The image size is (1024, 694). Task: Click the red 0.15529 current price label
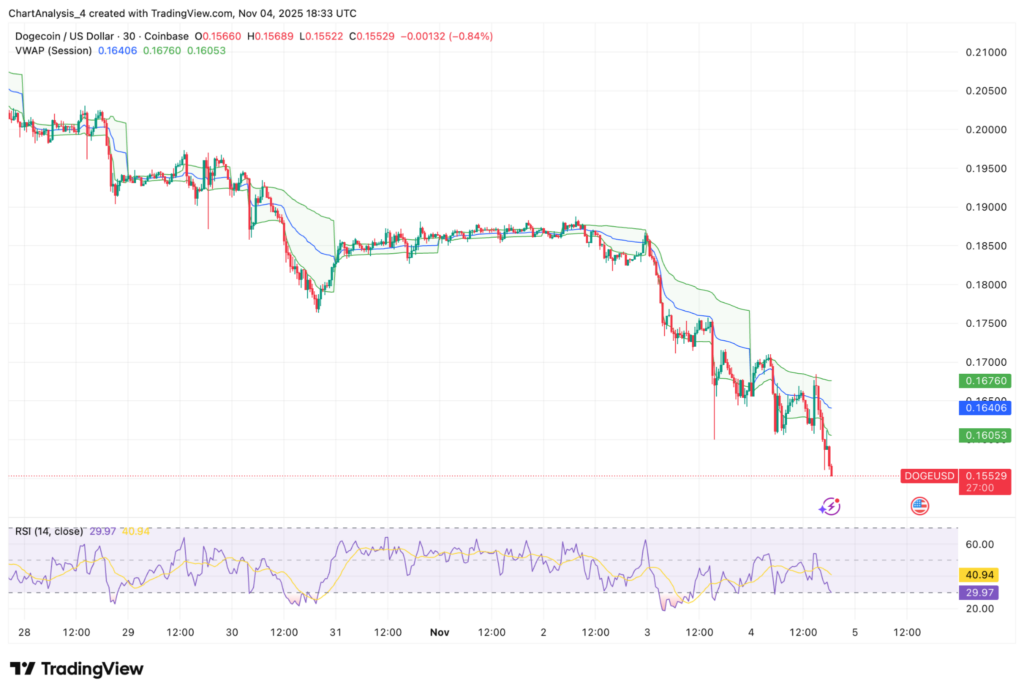coord(984,475)
